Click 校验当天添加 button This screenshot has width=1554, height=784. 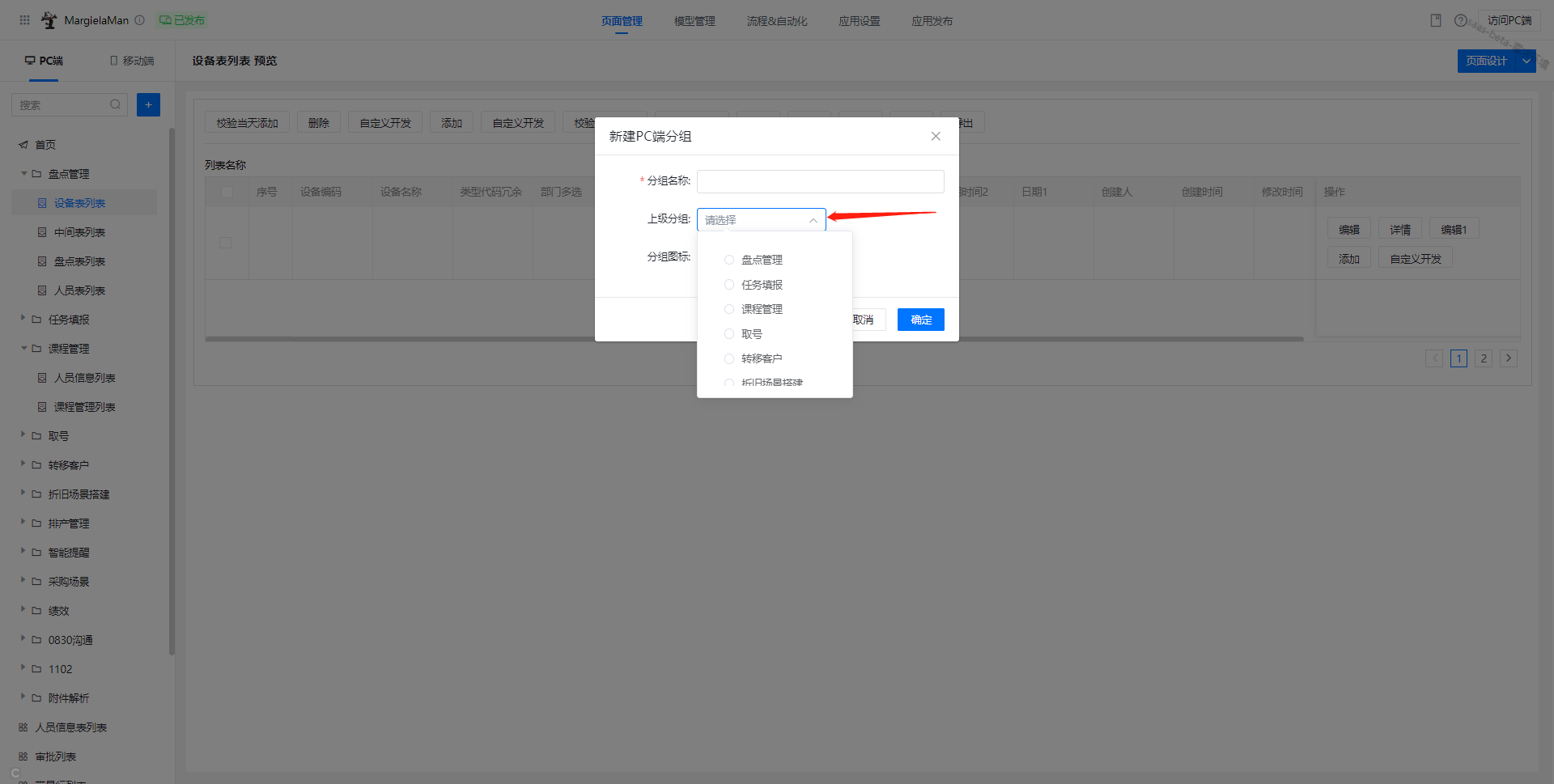click(248, 123)
